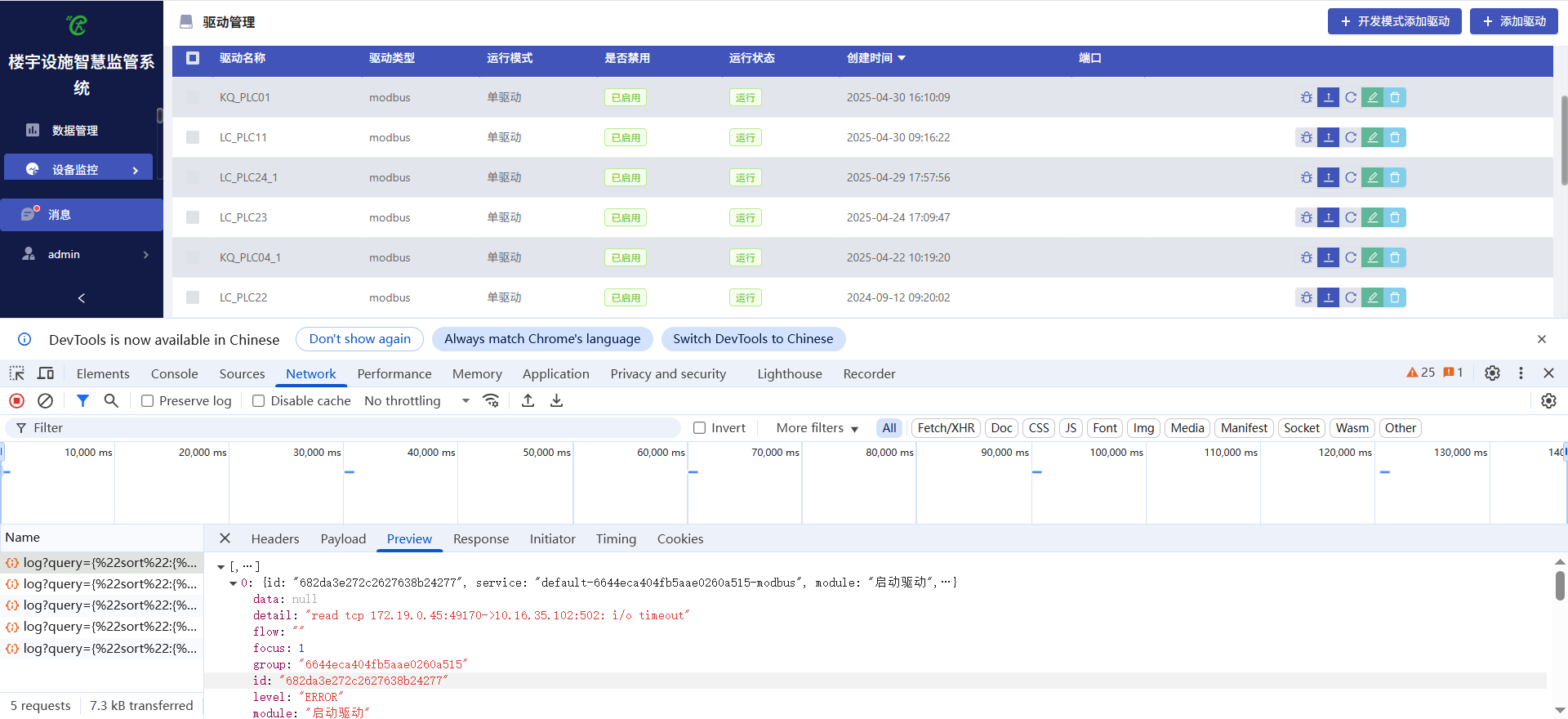Click the Preview pane scrollbar thumb

(1560, 586)
